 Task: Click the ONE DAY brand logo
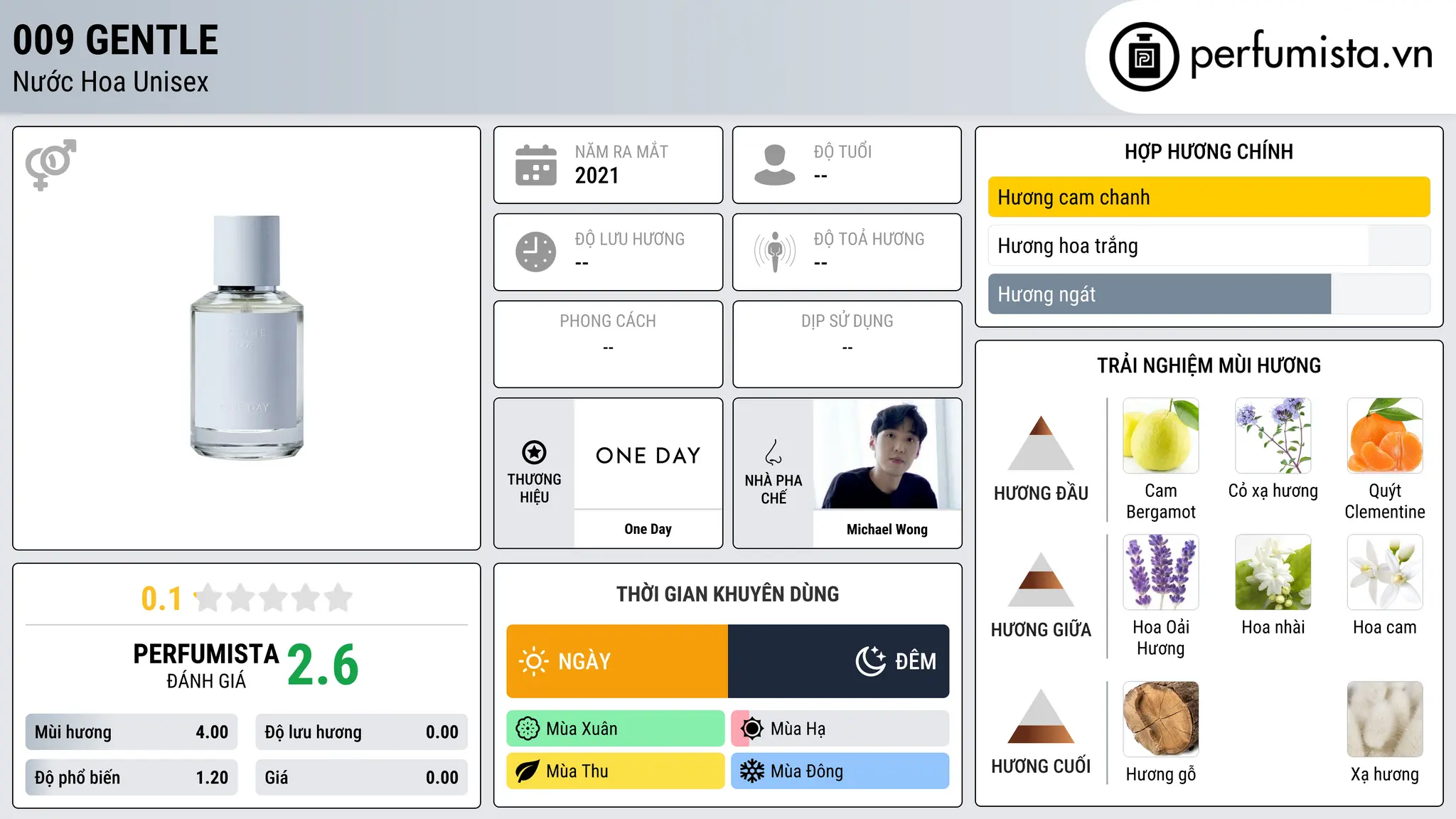pyautogui.click(x=648, y=455)
